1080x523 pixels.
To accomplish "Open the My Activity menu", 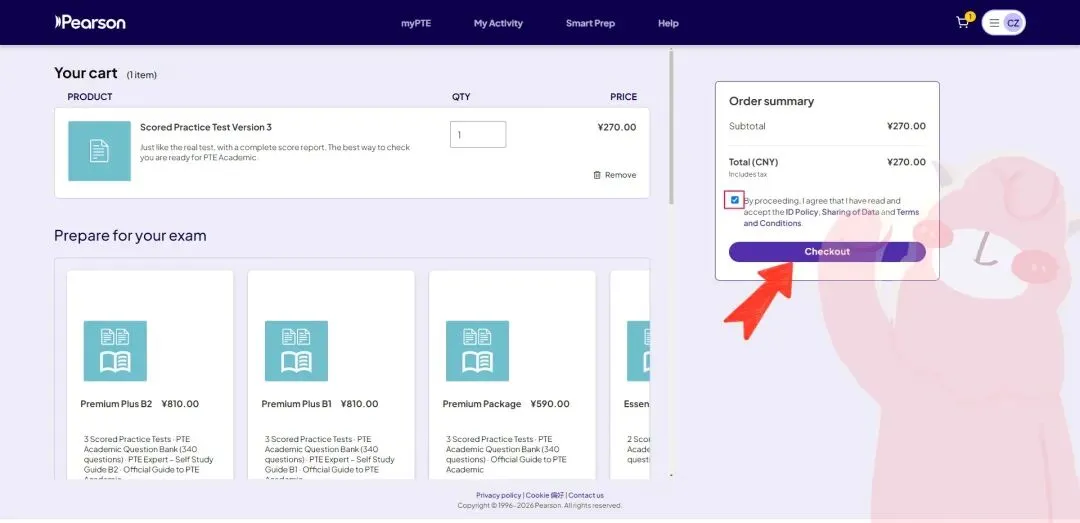I will (x=498, y=23).
